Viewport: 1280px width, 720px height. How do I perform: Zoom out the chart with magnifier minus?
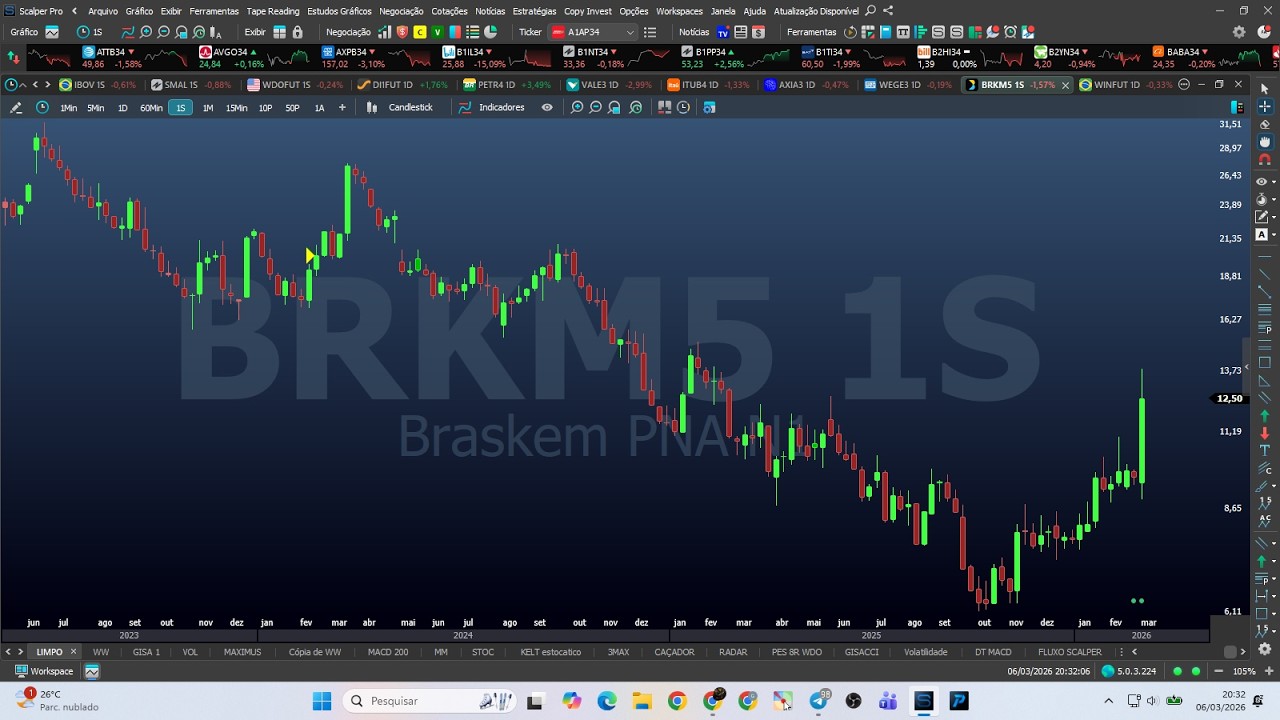[596, 107]
